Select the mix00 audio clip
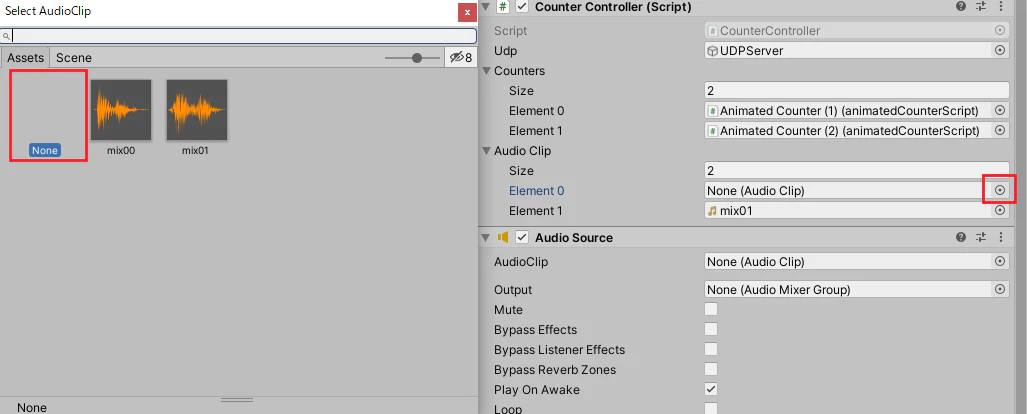1027x414 pixels. click(121, 118)
